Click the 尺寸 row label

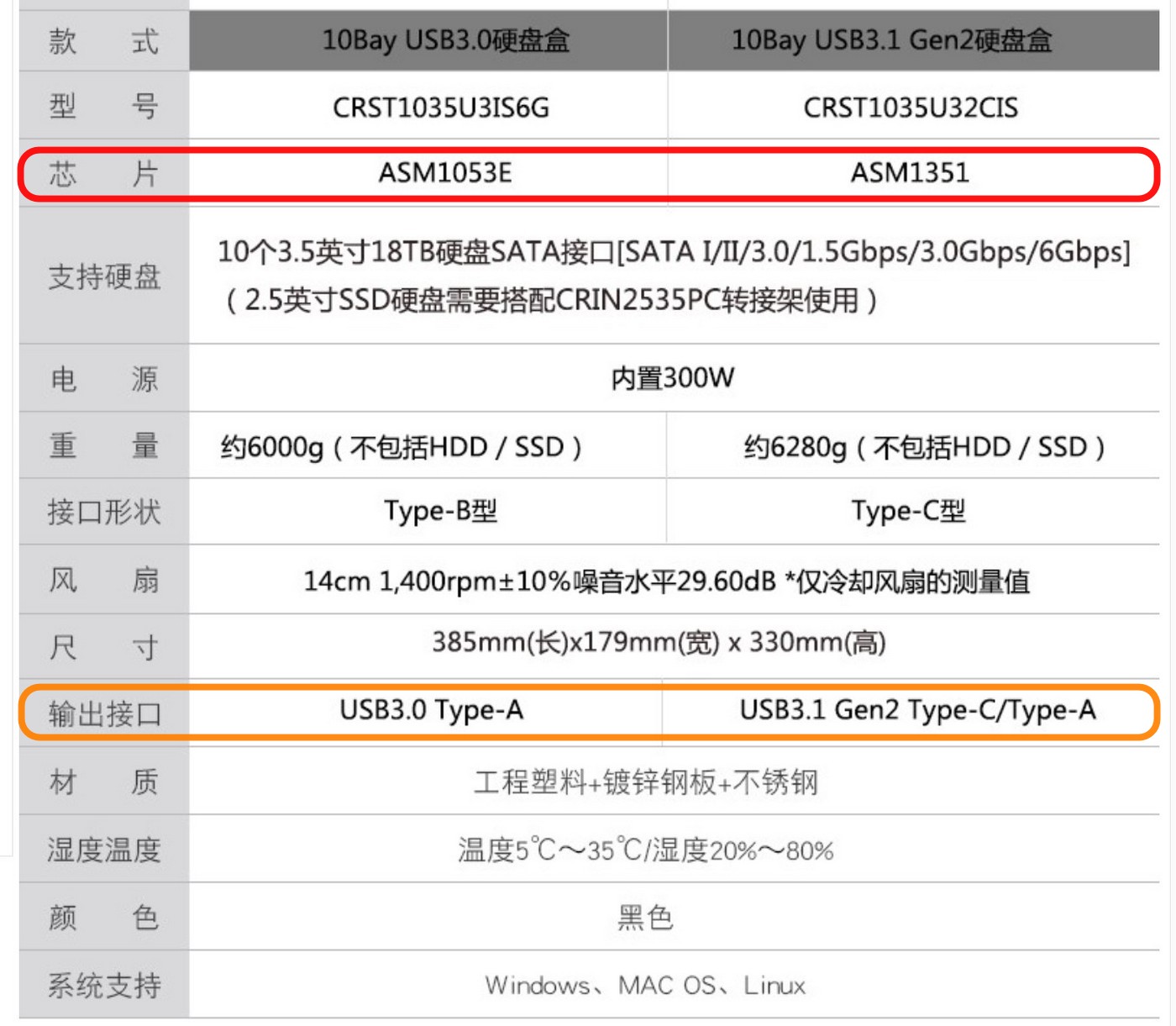click(104, 648)
